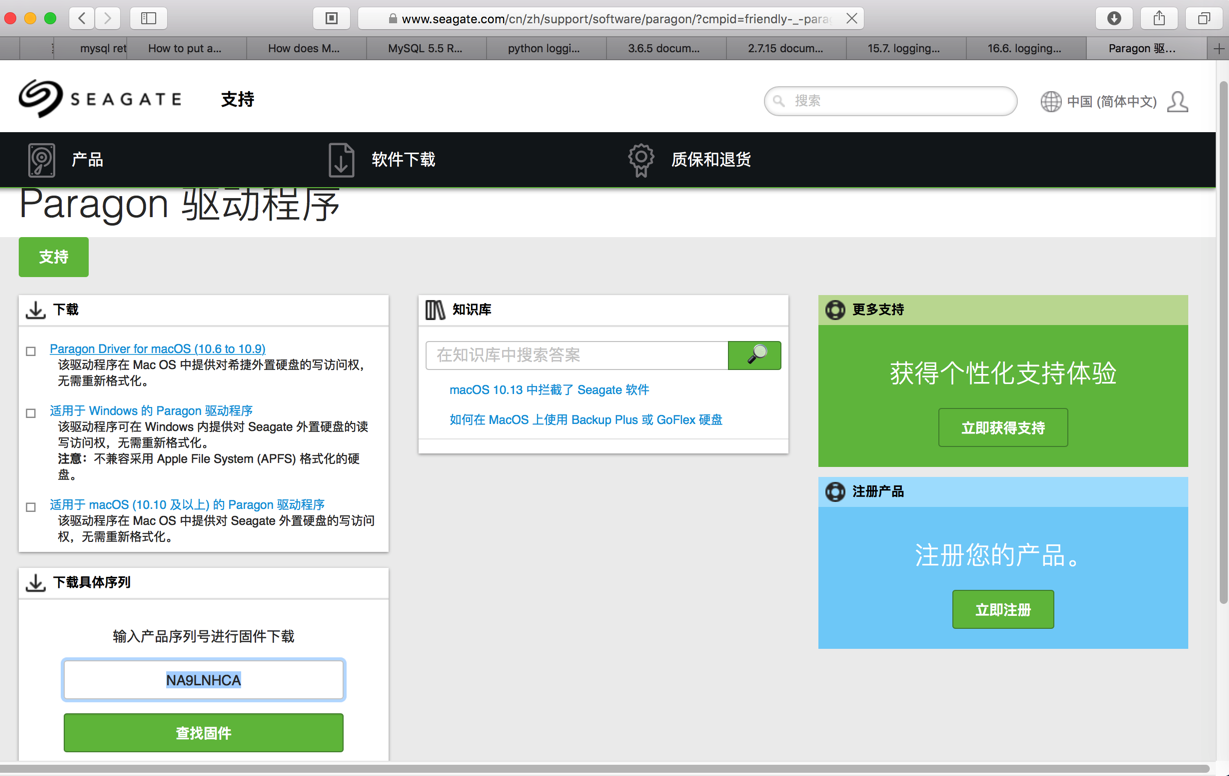Toggle the Safari sidebar

[148, 18]
